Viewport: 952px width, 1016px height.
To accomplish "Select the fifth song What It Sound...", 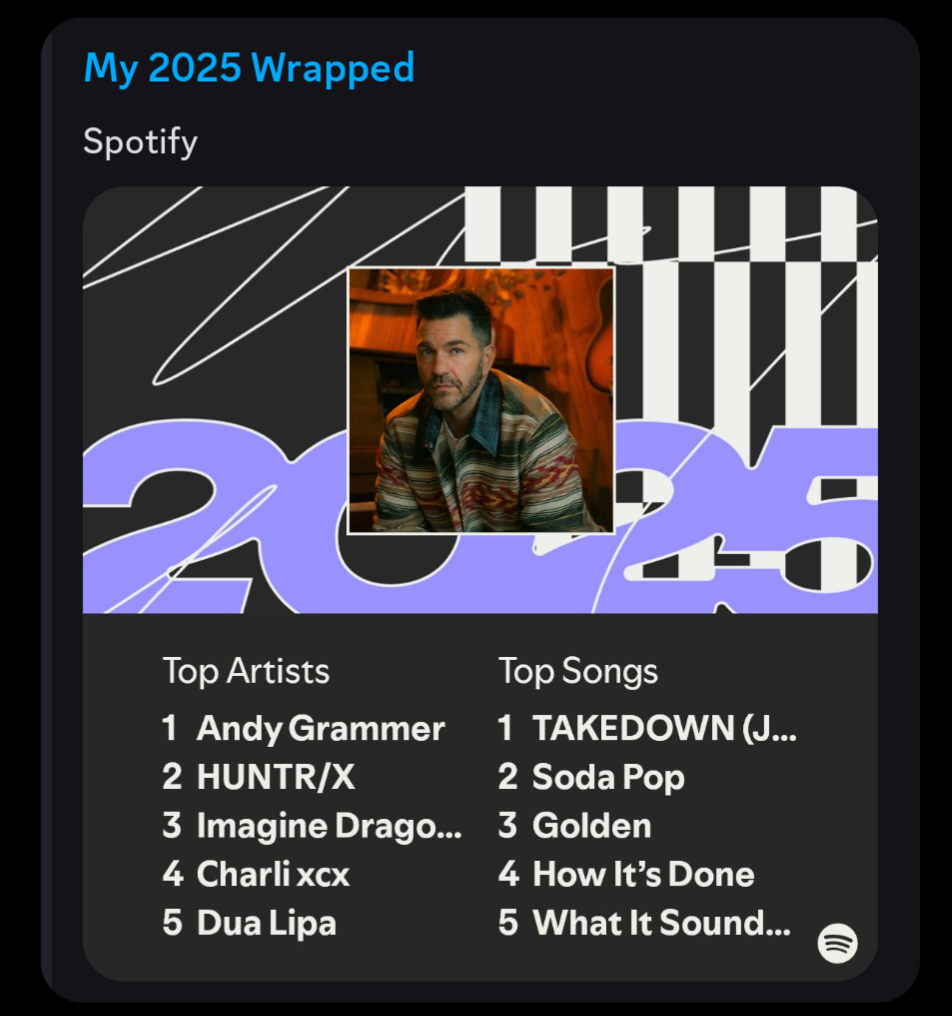I will 661,922.
